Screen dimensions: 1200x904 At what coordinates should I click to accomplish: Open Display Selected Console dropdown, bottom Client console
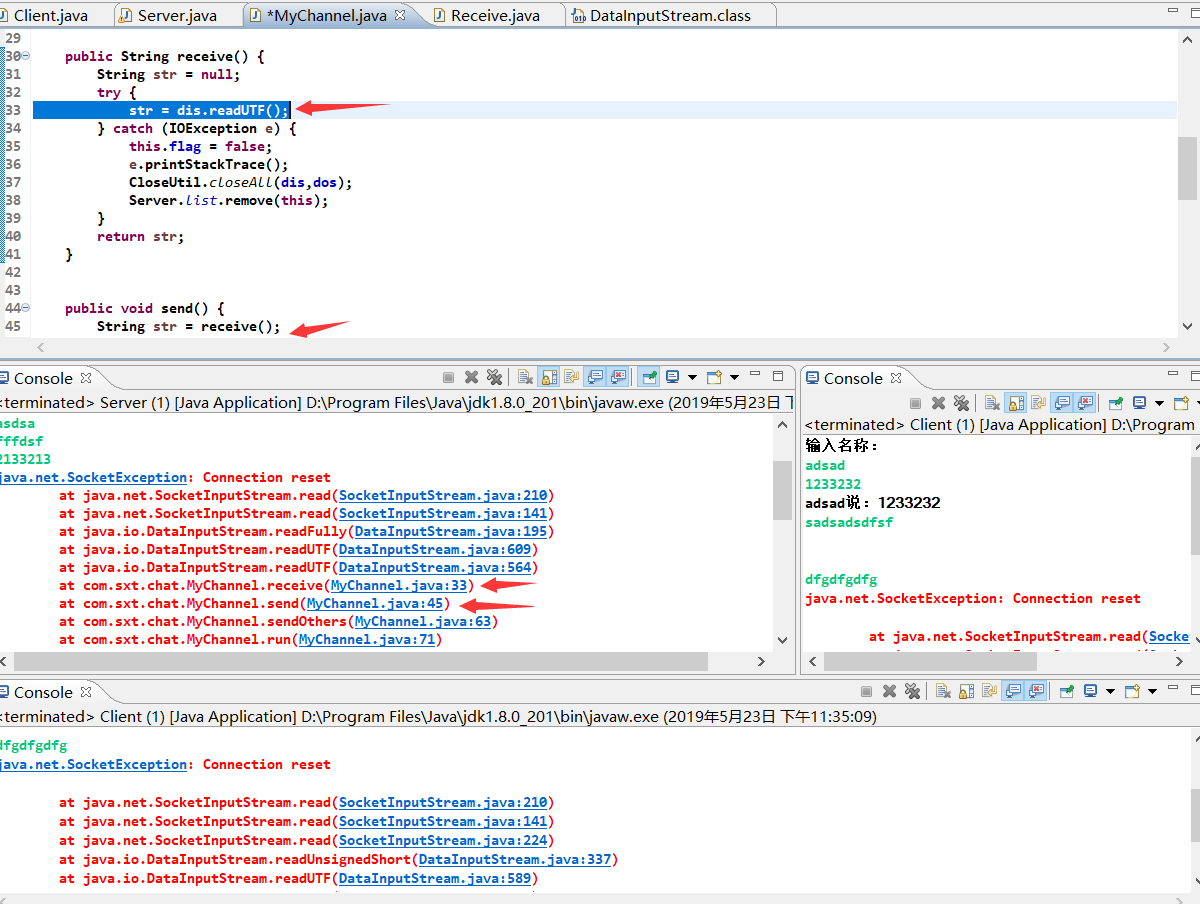[1110, 692]
